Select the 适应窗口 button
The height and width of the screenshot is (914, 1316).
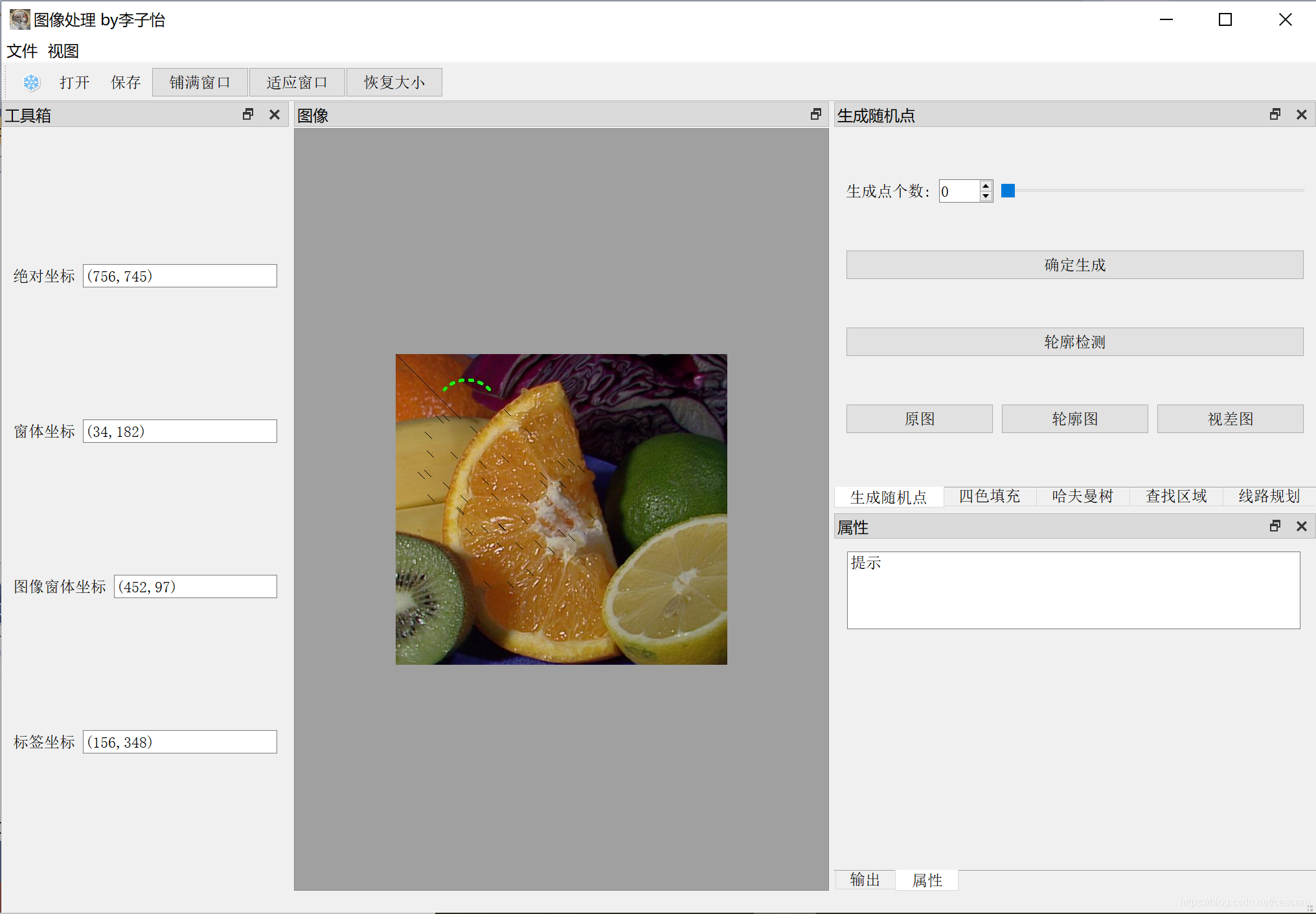297,82
